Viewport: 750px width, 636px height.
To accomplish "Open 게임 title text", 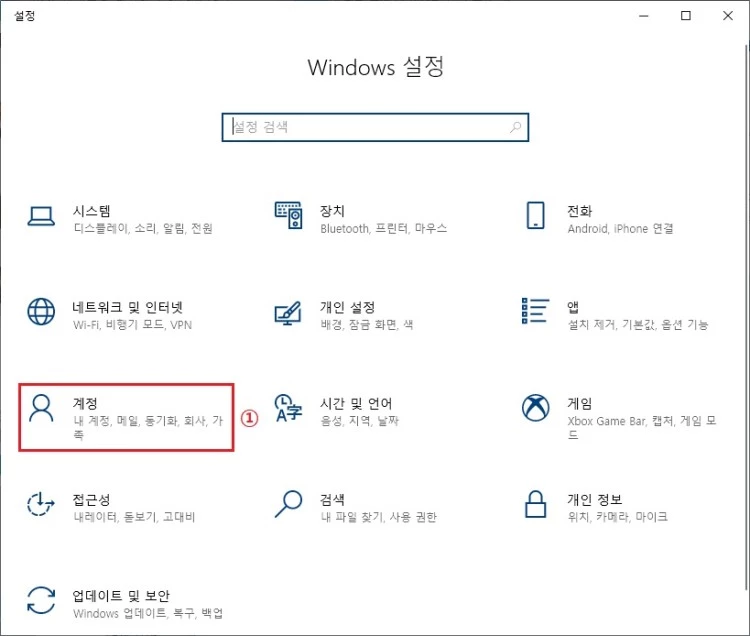I will point(580,404).
